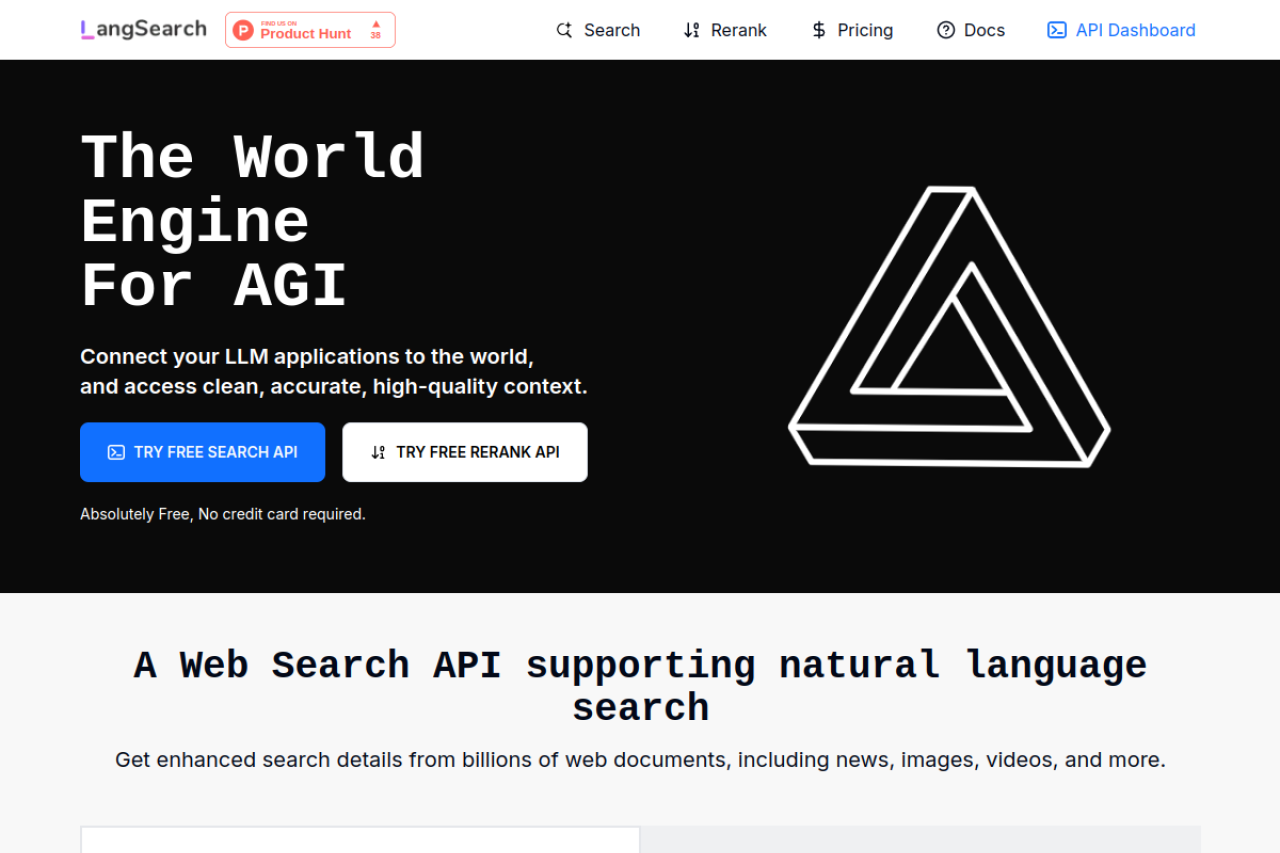Screen dimensions: 1280x853
Task: Click 'Connect your LLM applications' tagline
Action: (334, 371)
